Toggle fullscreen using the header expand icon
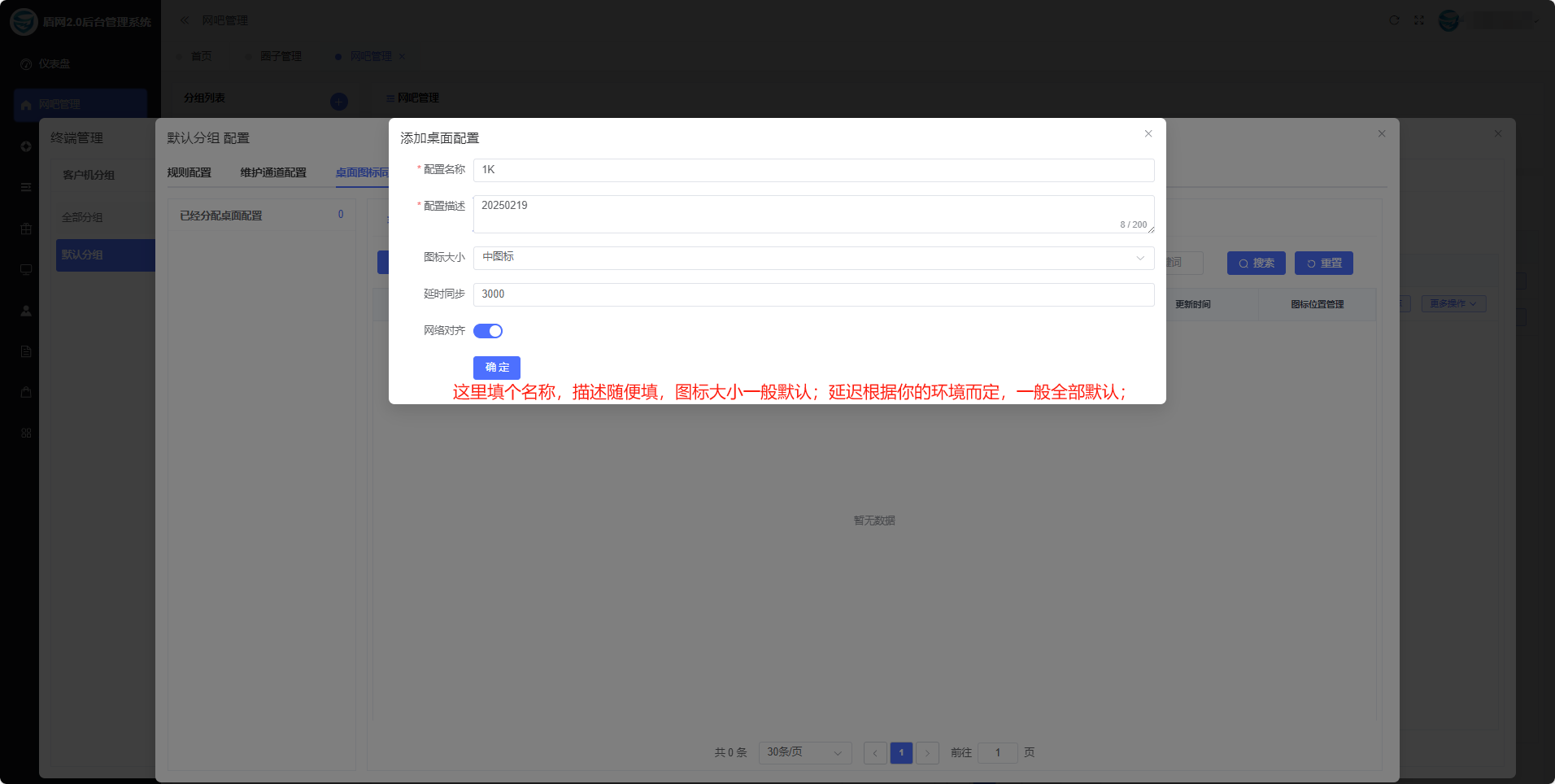 [1419, 20]
